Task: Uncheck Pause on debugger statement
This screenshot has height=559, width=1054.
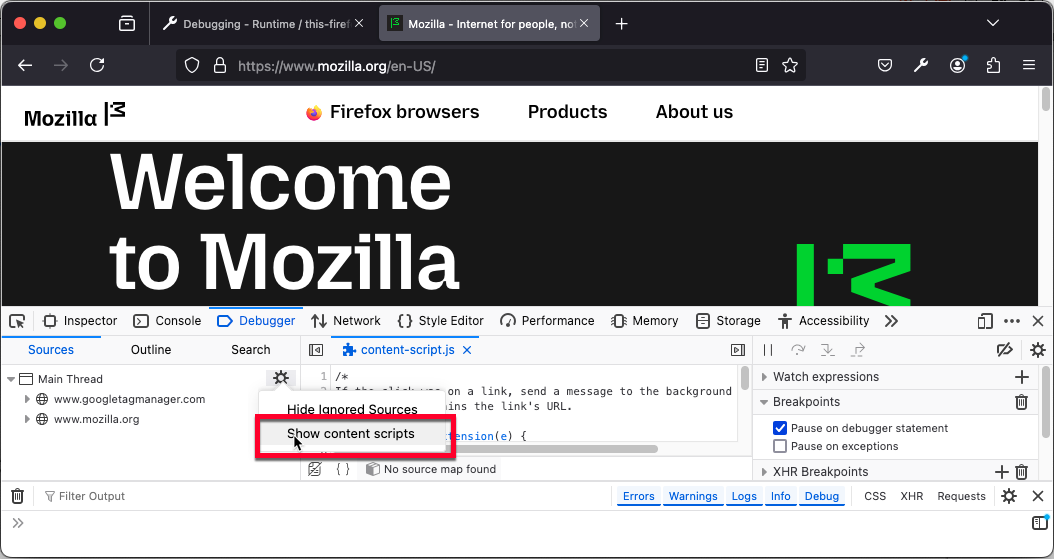Action: tap(780, 428)
